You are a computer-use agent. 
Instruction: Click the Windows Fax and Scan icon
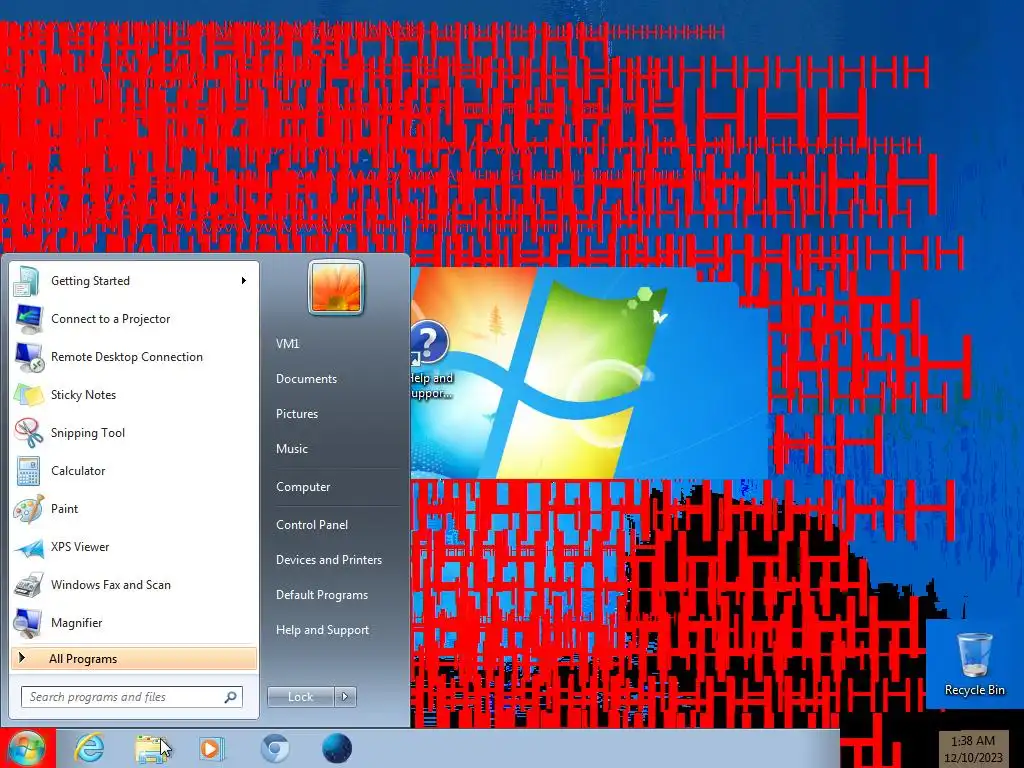28,584
